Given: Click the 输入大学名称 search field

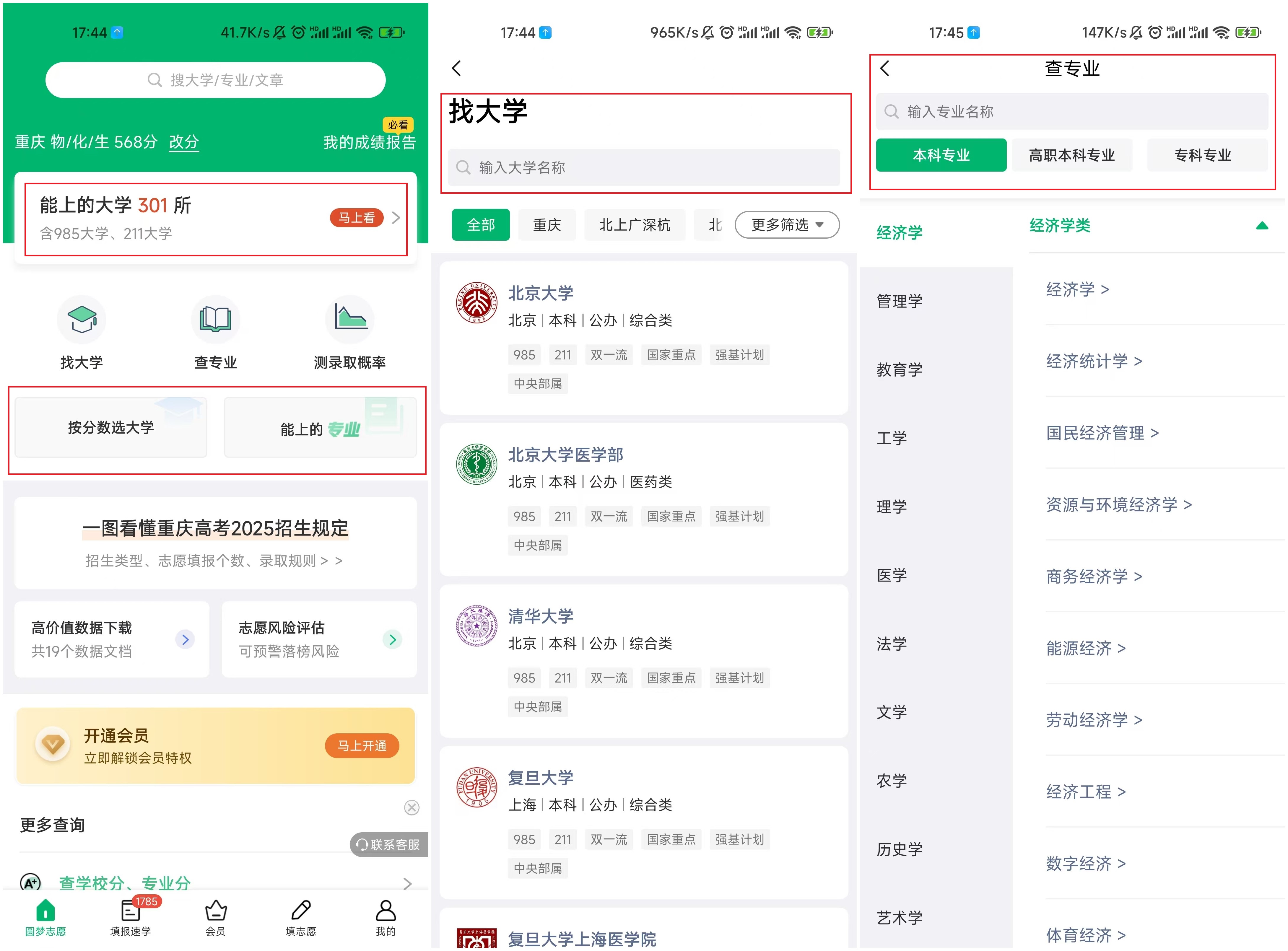Looking at the screenshot, I should [644, 168].
